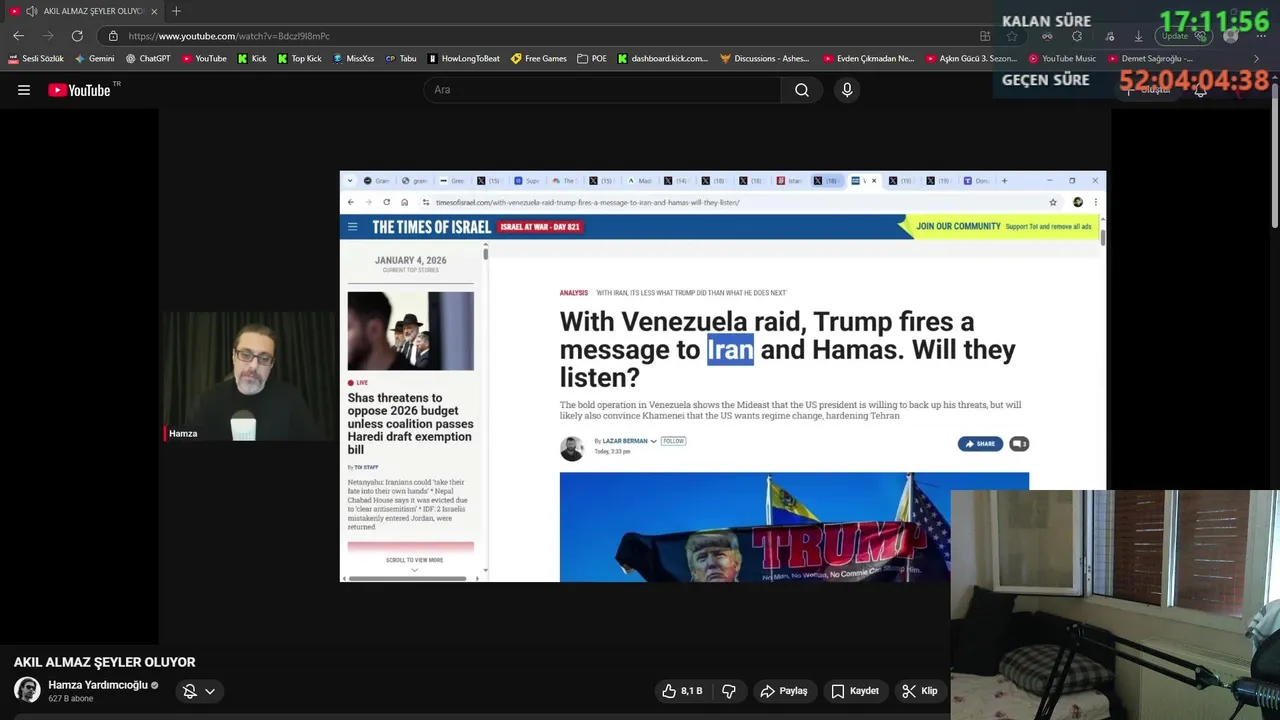Open Kick bookmark
Screen dimensions: 1280x720
point(252,59)
